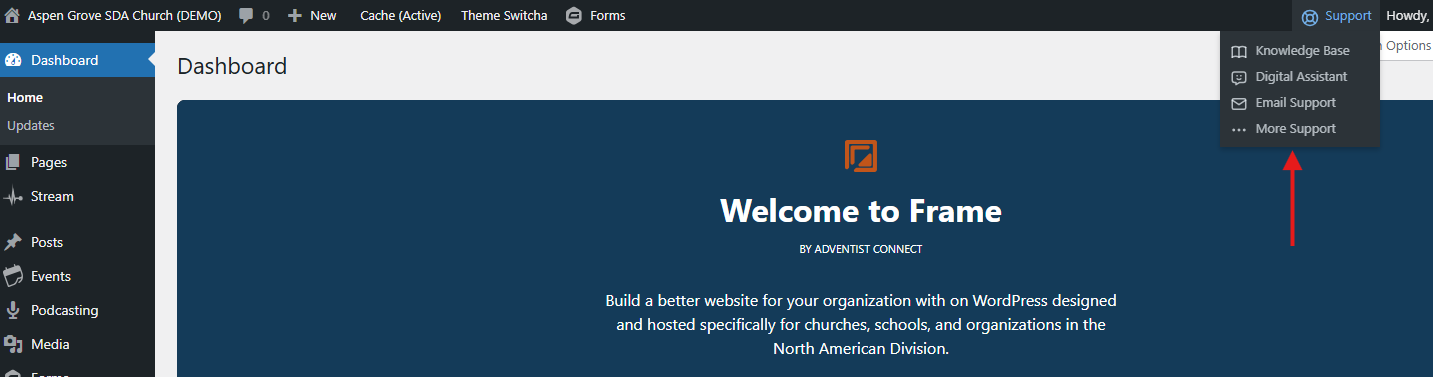Open the Cache (Active) toolbar item
This screenshot has width=1433, height=377.
click(x=400, y=16)
